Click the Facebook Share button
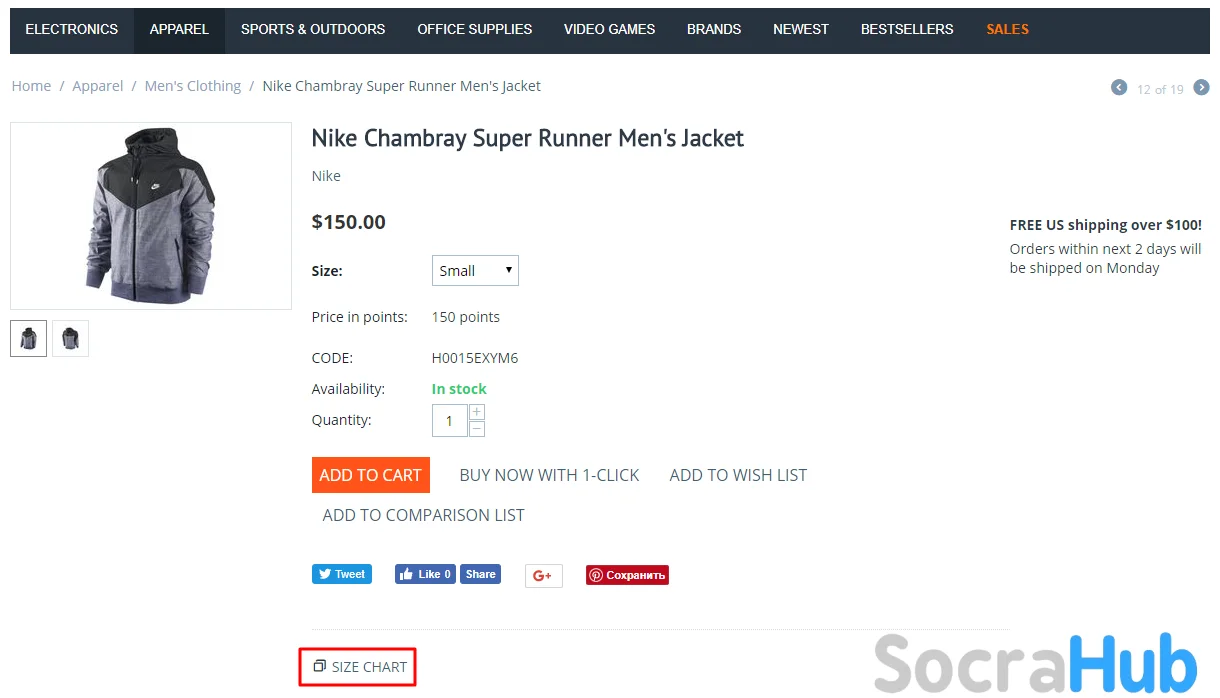 pyautogui.click(x=480, y=574)
